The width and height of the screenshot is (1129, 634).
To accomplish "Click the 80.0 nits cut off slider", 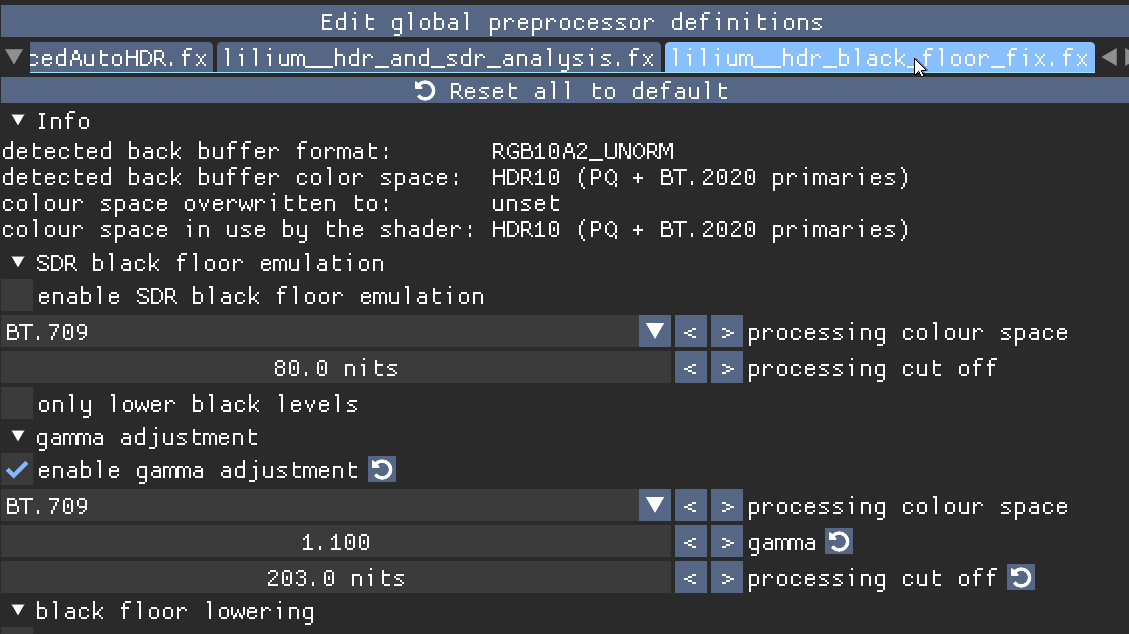I will 336,368.
